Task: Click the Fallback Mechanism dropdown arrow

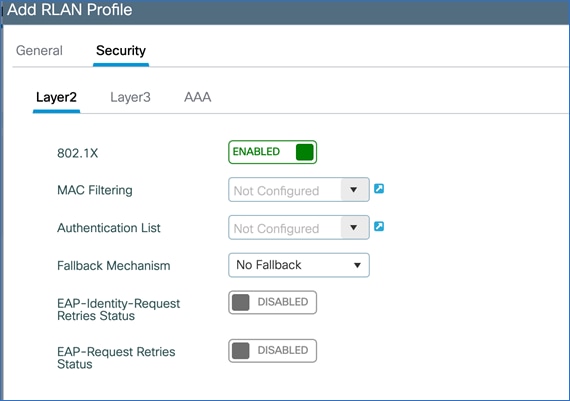Action: pyautogui.click(x=357, y=265)
